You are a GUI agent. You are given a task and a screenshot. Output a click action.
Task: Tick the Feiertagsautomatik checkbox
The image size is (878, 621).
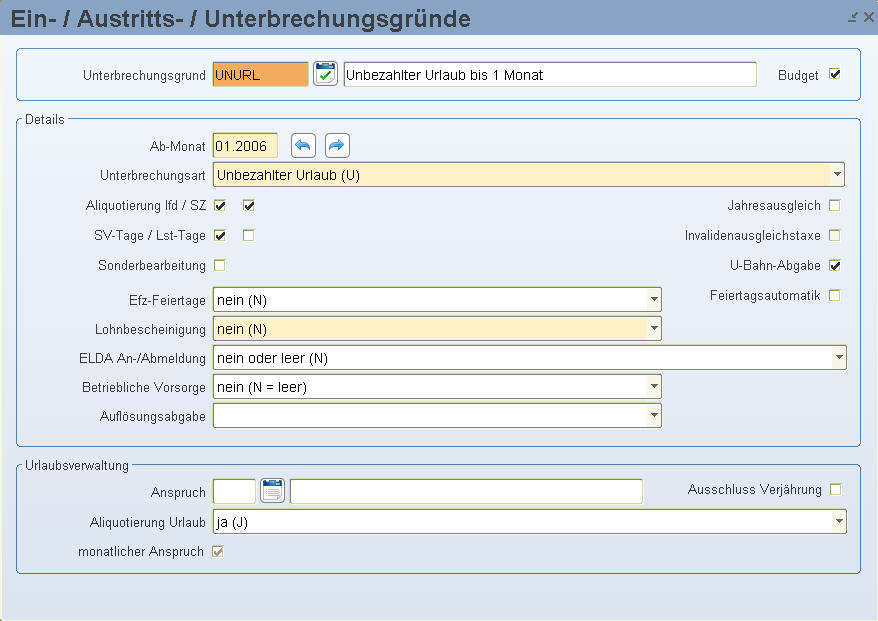click(x=835, y=296)
